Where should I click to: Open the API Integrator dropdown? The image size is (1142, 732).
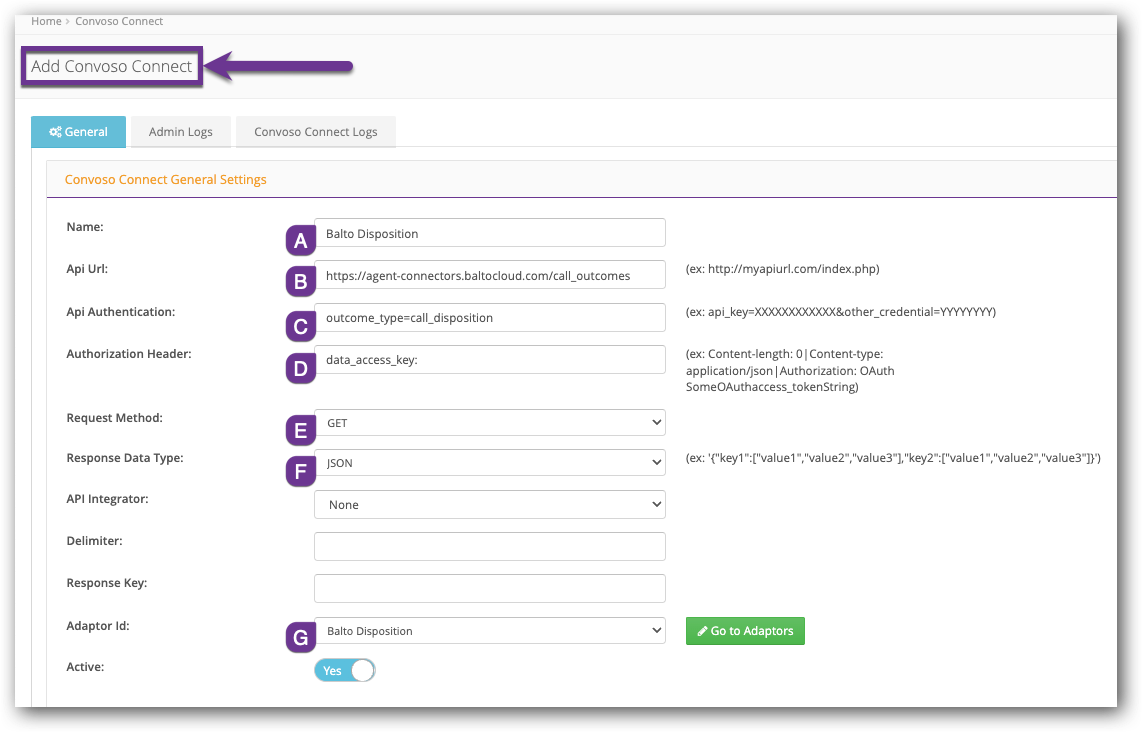(489, 504)
